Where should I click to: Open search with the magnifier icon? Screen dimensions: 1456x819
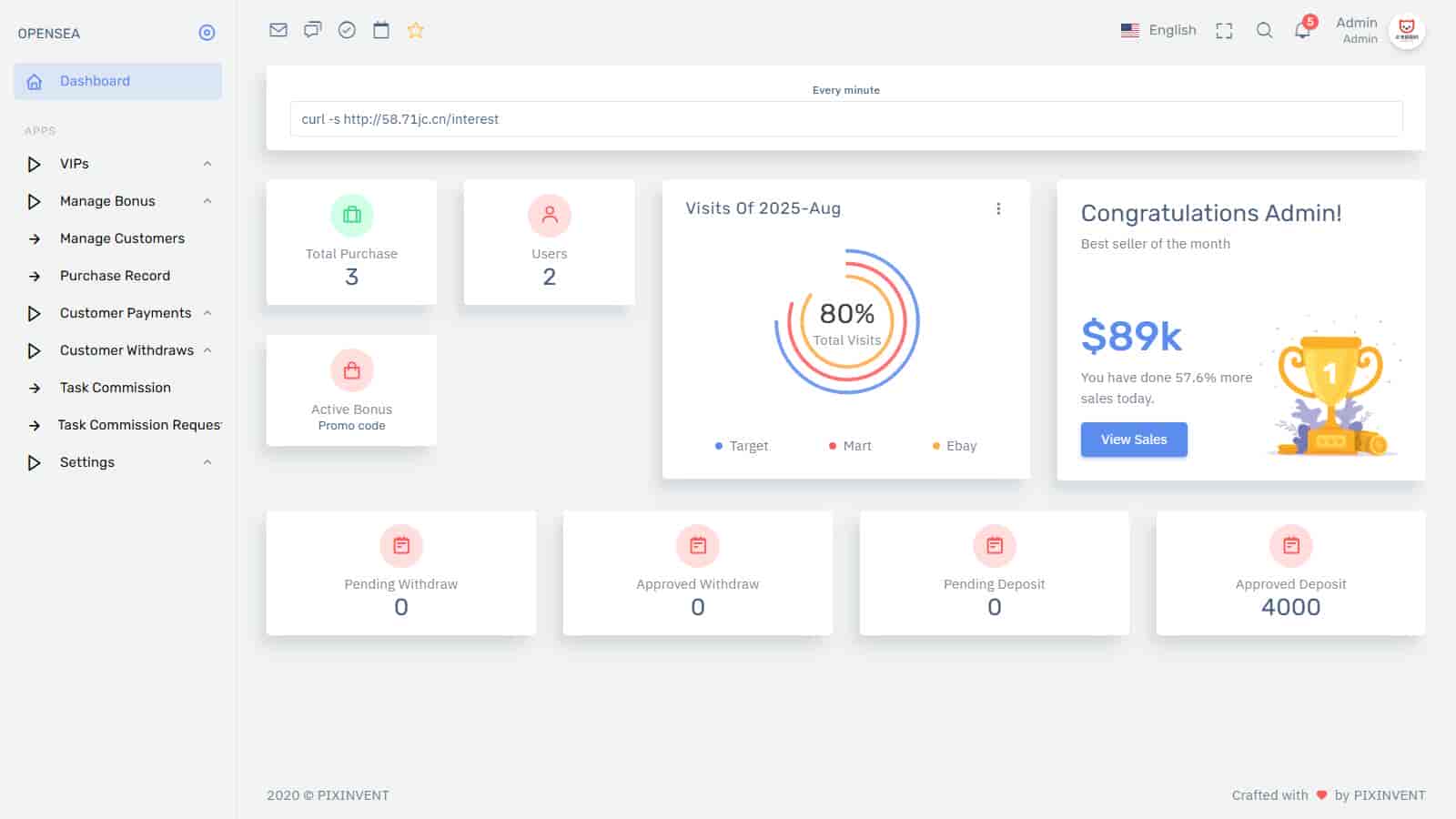coord(1264,30)
